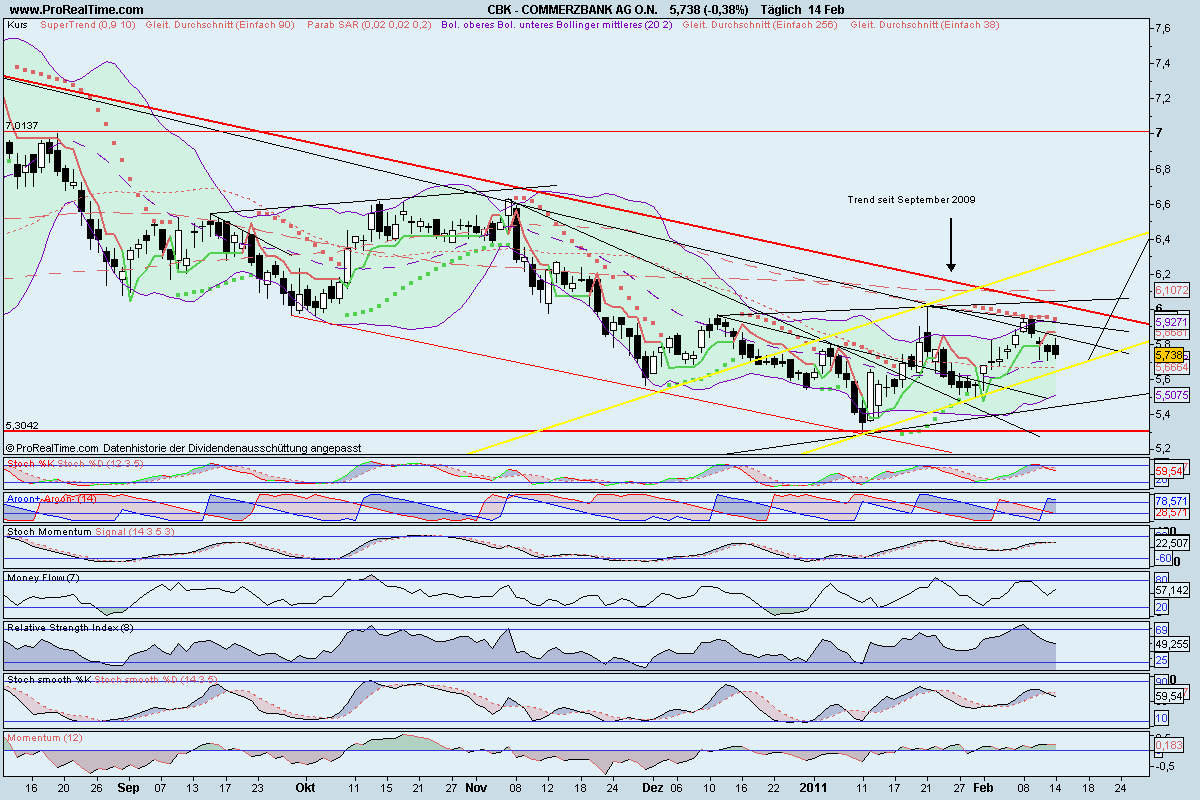This screenshot has height=800, width=1200.
Task: Click the 80 level in the Money Flow panel
Action: (x=1160, y=579)
